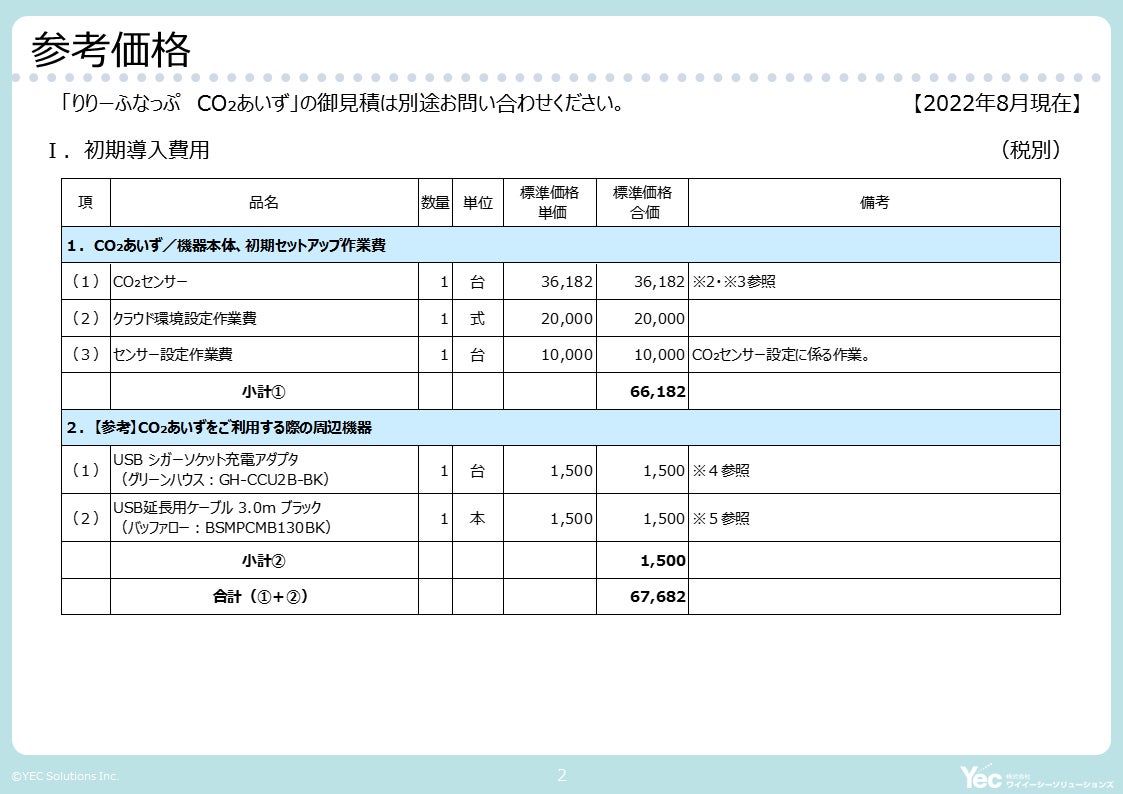Image resolution: width=1123 pixels, height=794 pixels.
Task: Select the USB シガーソケット充電アダプタ cell
Action: coord(264,470)
